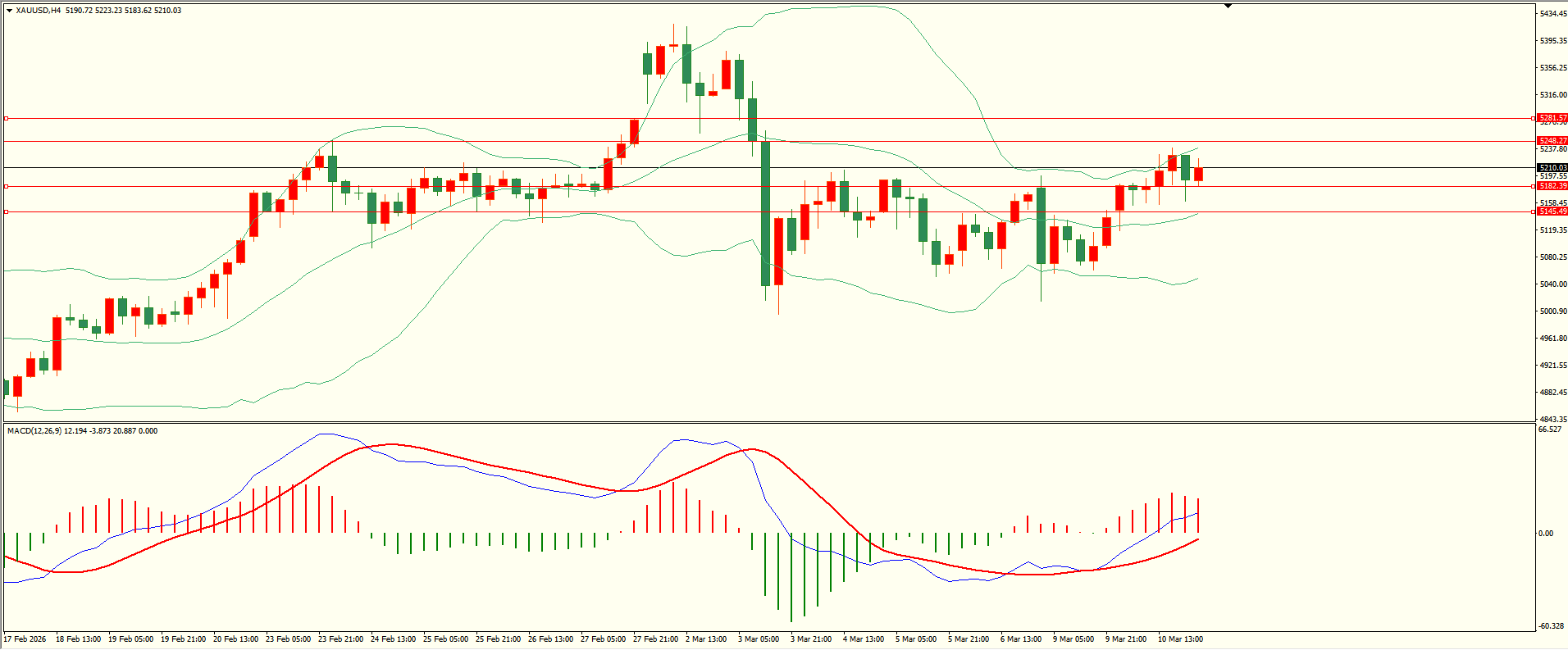This screenshot has height=650, width=1568.
Task: Click left anchor handle of 5182.39 line
Action: 7,187
